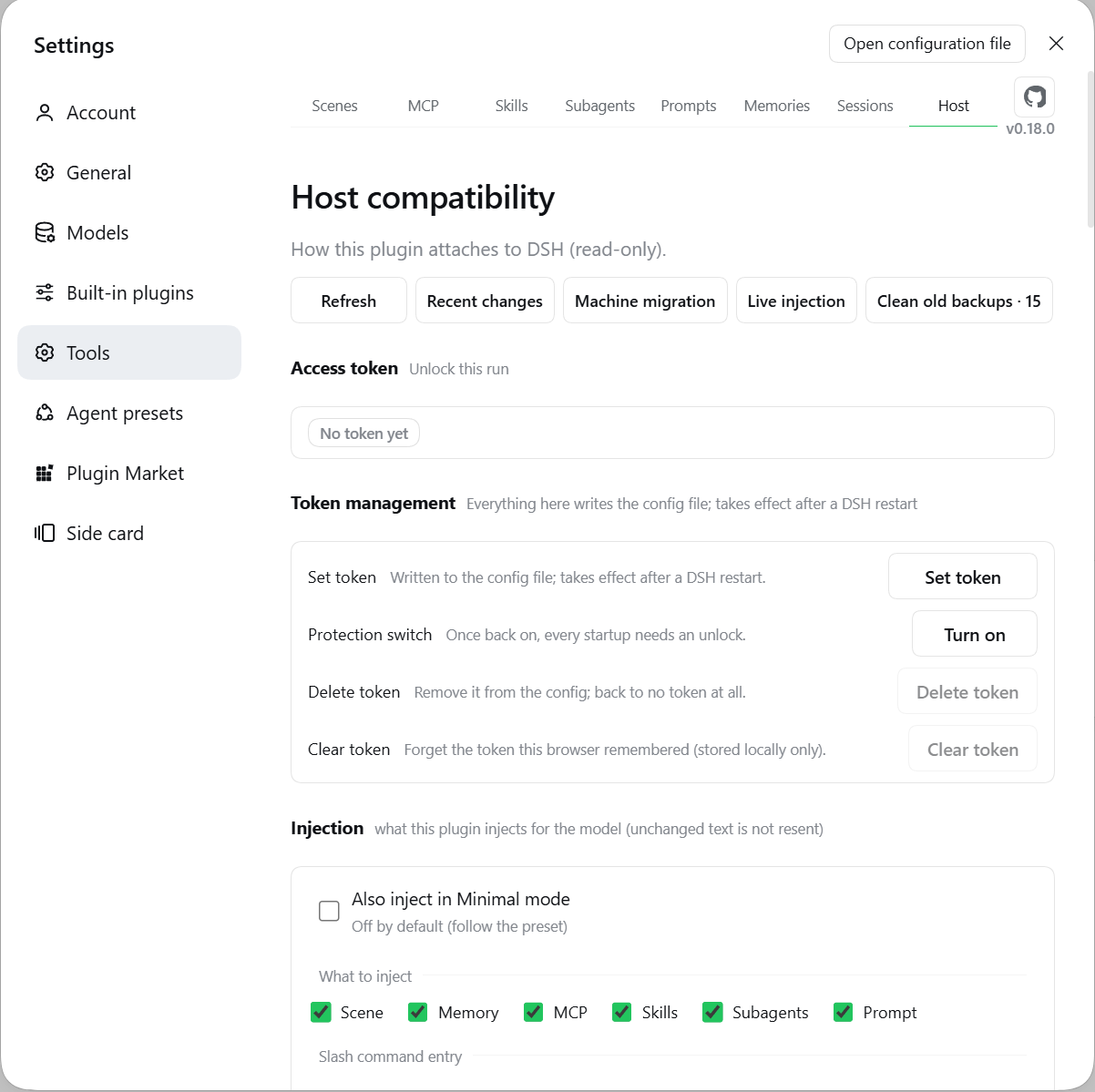This screenshot has height=1092, width=1095.
Task: Click the Account person icon in sidebar
Action: [44, 113]
